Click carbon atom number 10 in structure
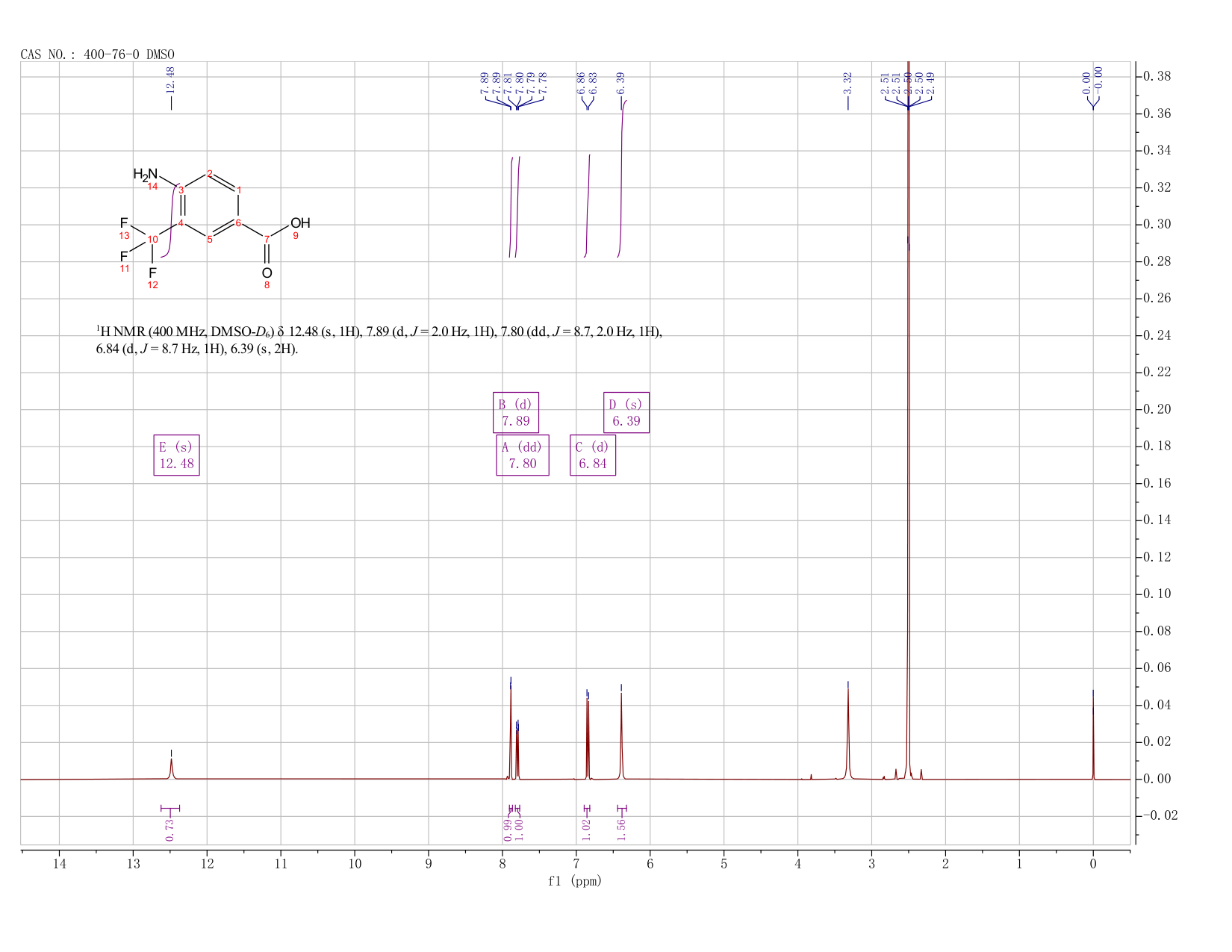The width and height of the screenshot is (1232, 952). pos(152,239)
